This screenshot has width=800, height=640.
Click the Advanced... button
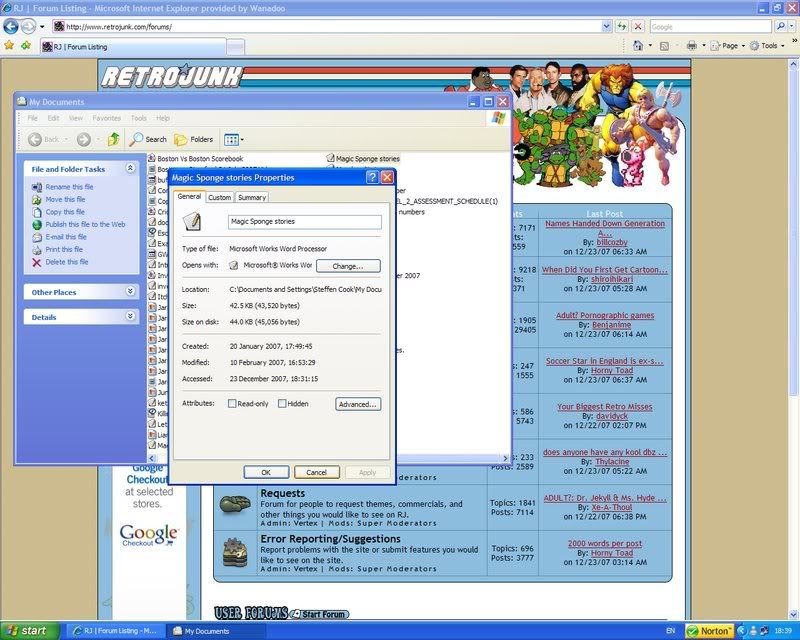coord(358,404)
